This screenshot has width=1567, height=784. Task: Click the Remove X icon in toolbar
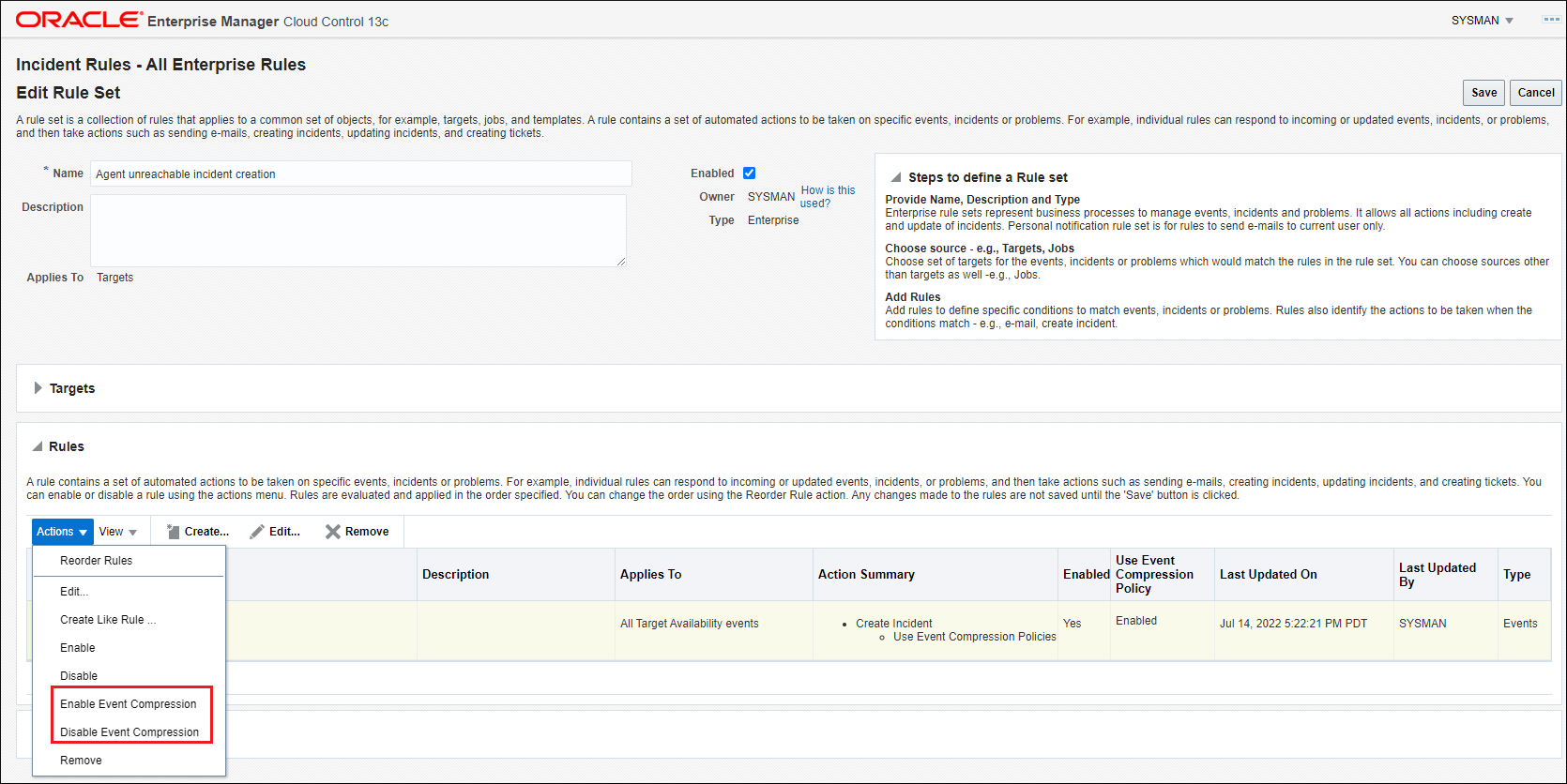pos(333,532)
